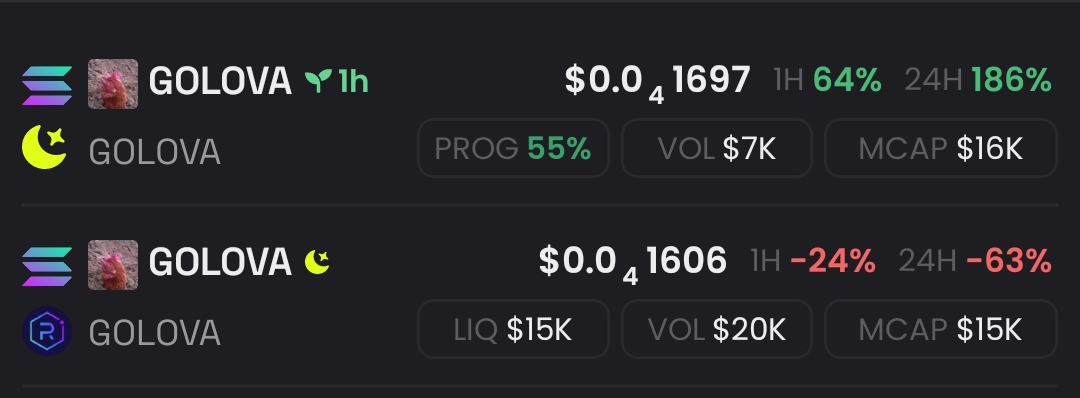Open chicken thumbnail of first GOLOVA token
1080x398 pixels.
113,84
